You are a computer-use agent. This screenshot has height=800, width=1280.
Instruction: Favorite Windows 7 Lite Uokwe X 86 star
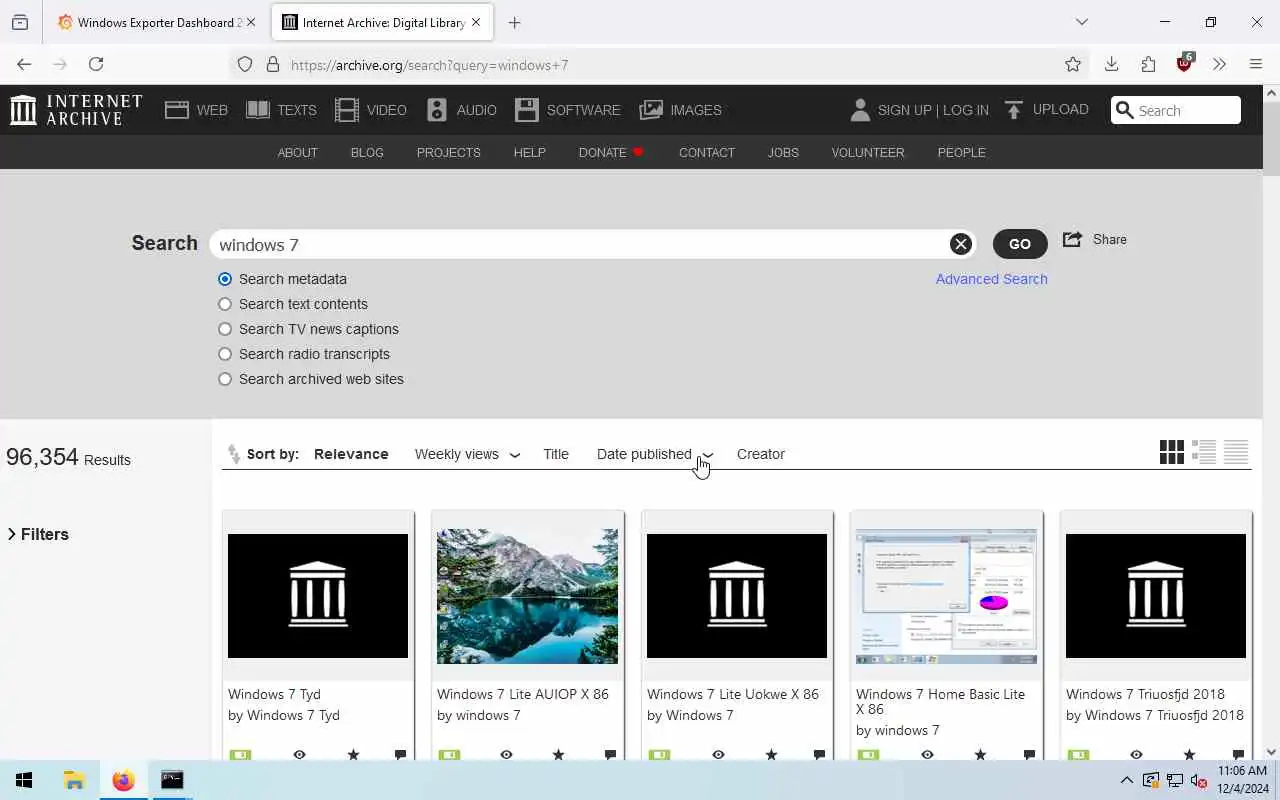point(771,754)
